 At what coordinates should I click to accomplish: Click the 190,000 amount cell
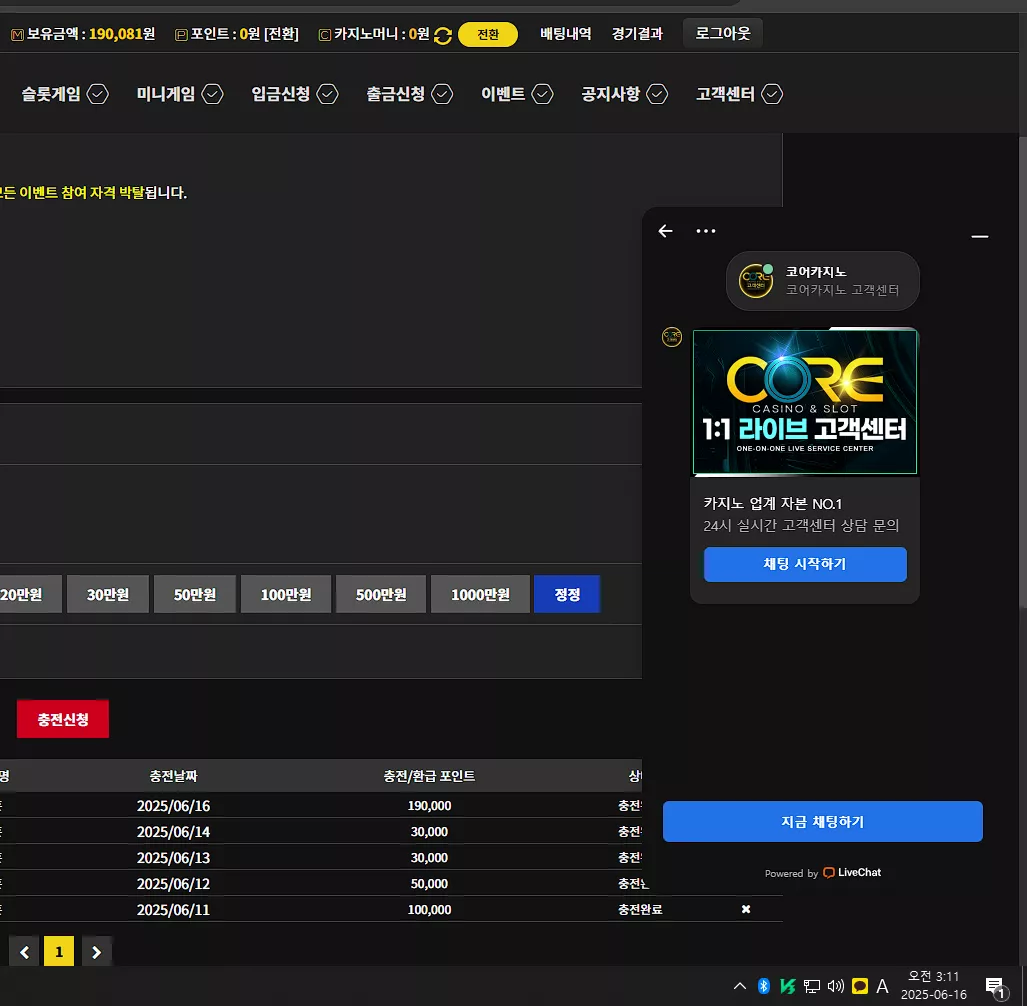pyautogui.click(x=430, y=806)
